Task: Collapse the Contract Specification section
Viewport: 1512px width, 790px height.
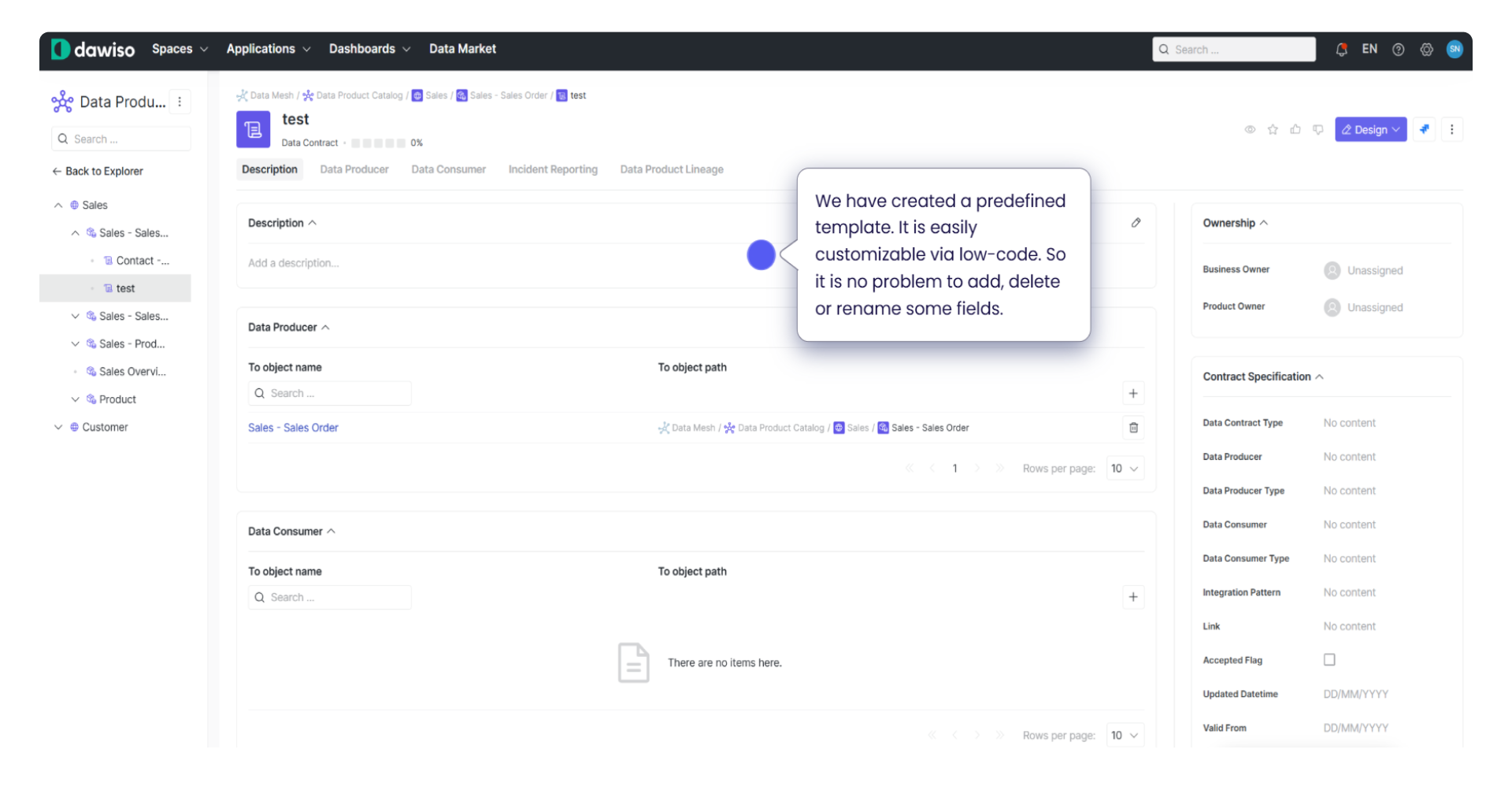Action: pos(1319,376)
